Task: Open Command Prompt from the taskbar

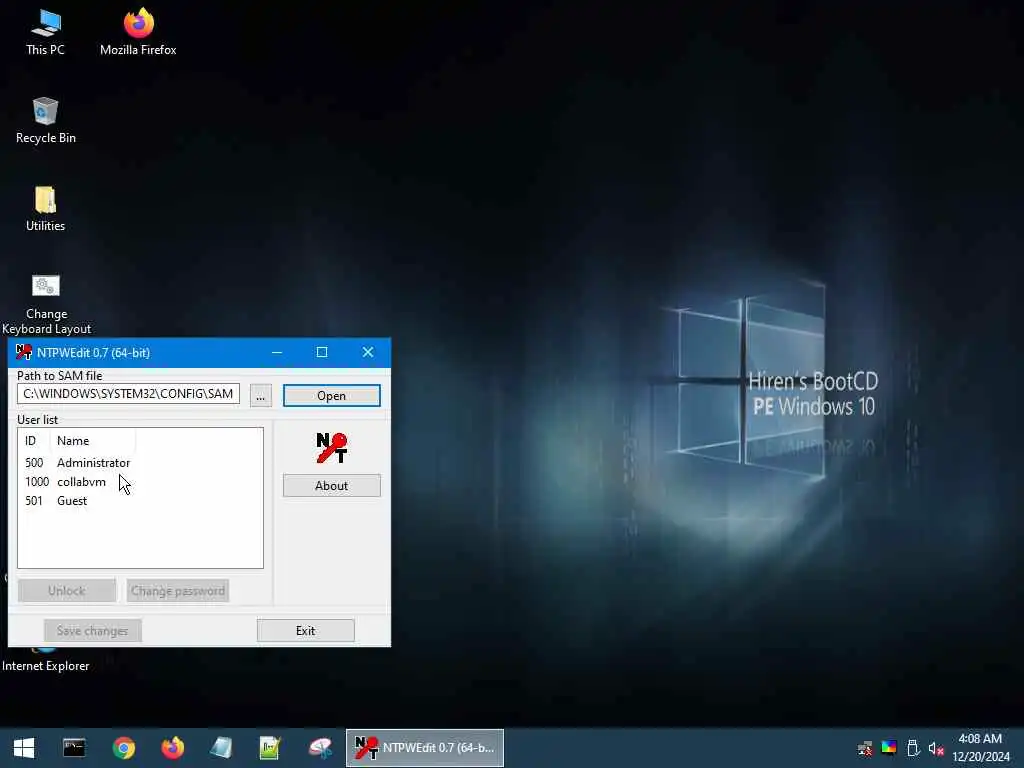Action: coord(74,748)
